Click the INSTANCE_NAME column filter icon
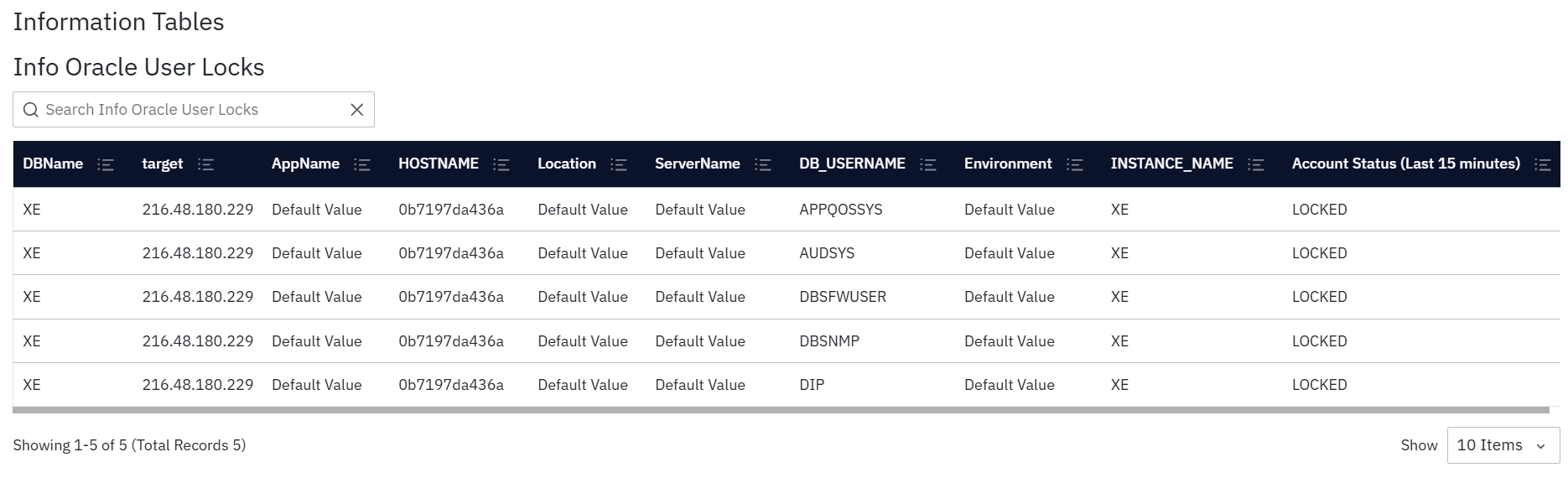The height and width of the screenshot is (478, 1568). 1256,164
